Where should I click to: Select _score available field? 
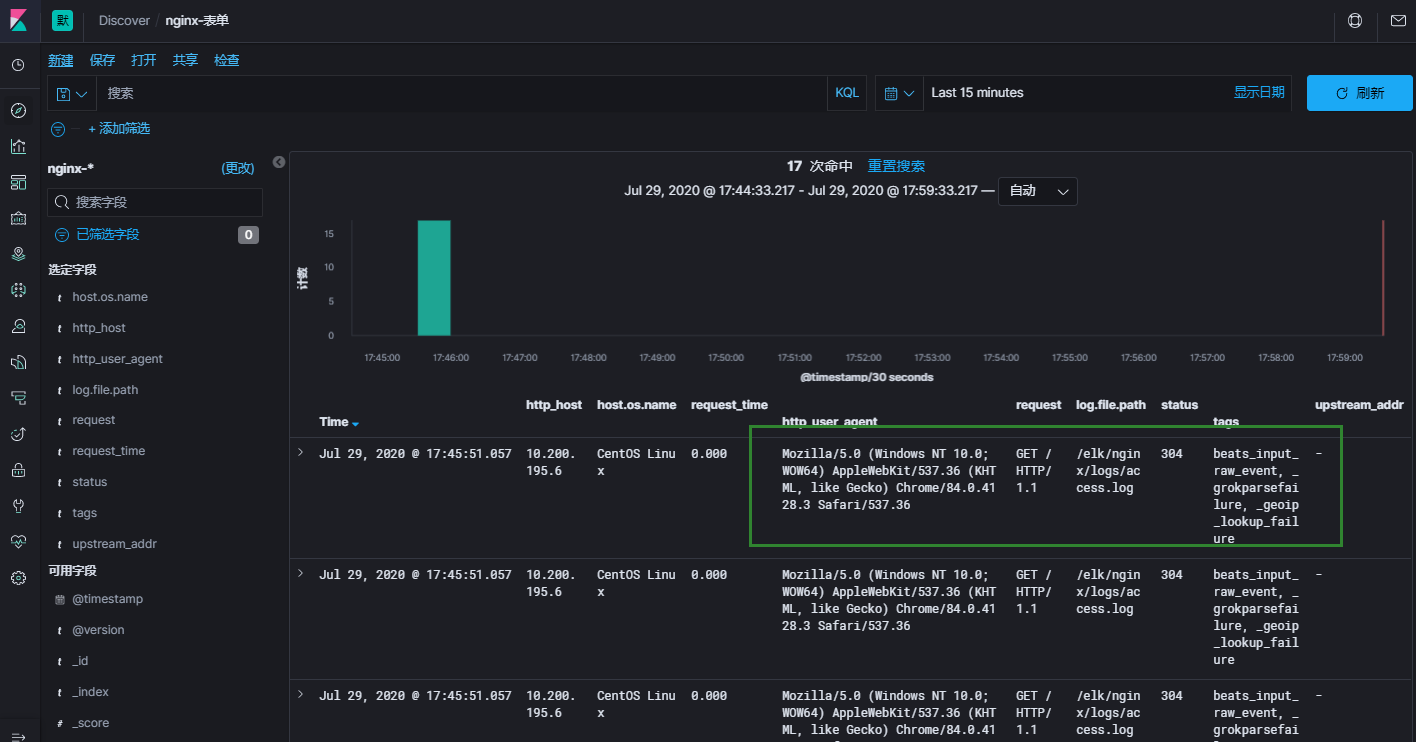(91, 723)
